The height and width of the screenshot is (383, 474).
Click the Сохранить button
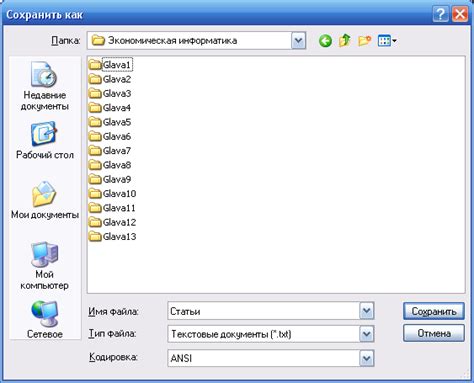pos(434,311)
